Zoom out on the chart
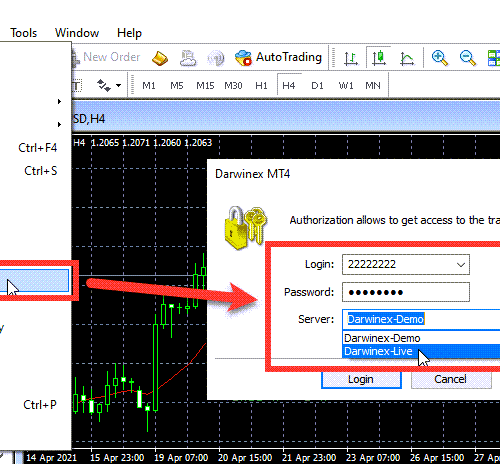 pos(468,58)
